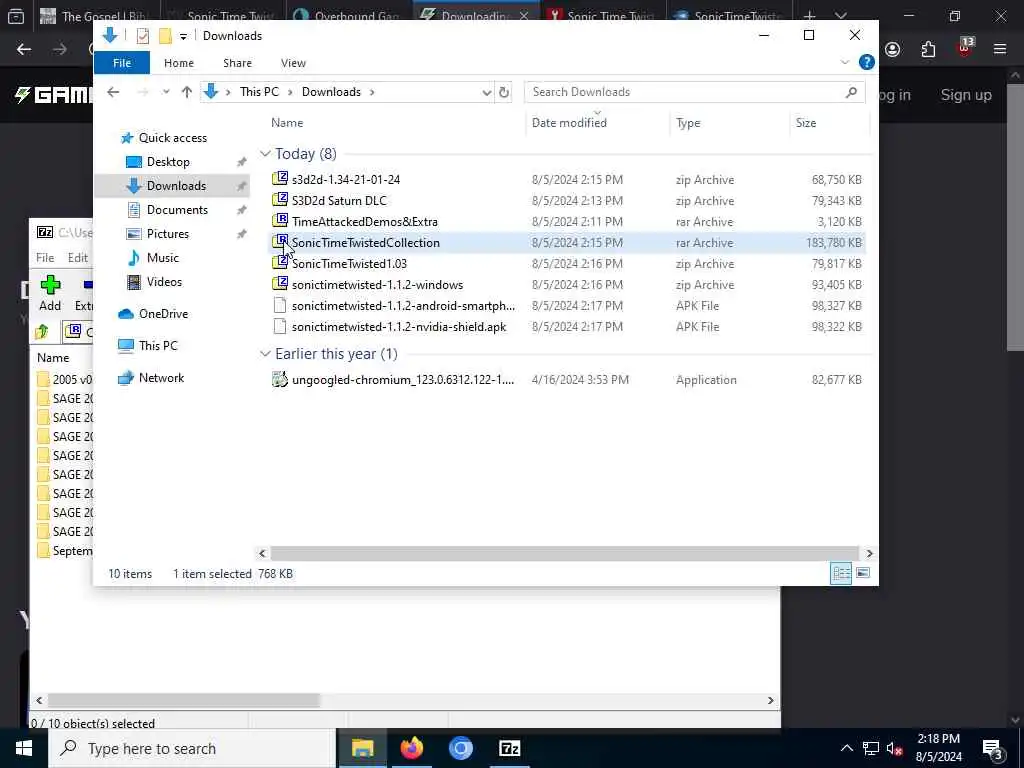The height and width of the screenshot is (768, 1024).
Task: Select Network in the navigation pane
Action: click(161, 378)
